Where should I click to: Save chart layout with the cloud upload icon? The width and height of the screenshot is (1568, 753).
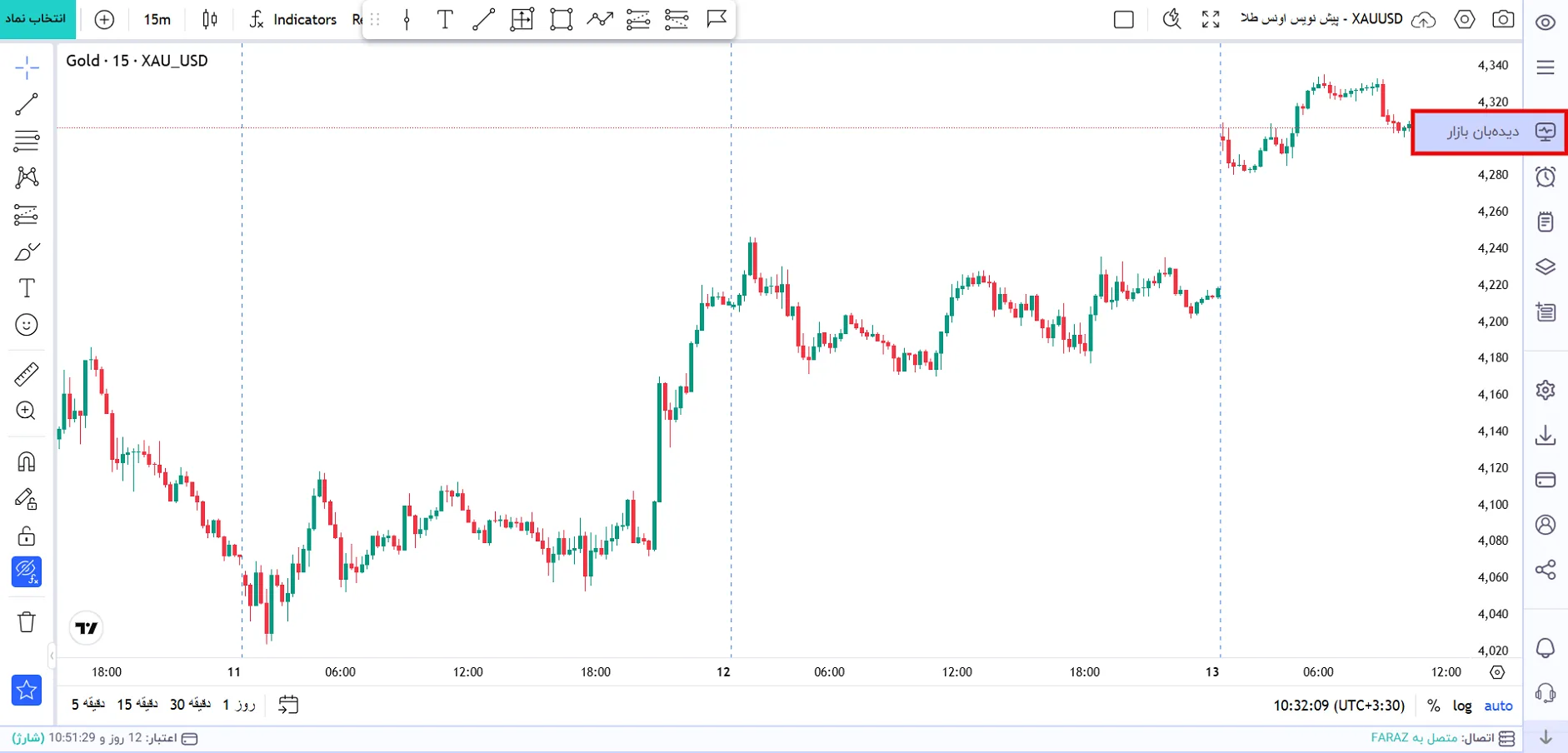[x=1423, y=19]
